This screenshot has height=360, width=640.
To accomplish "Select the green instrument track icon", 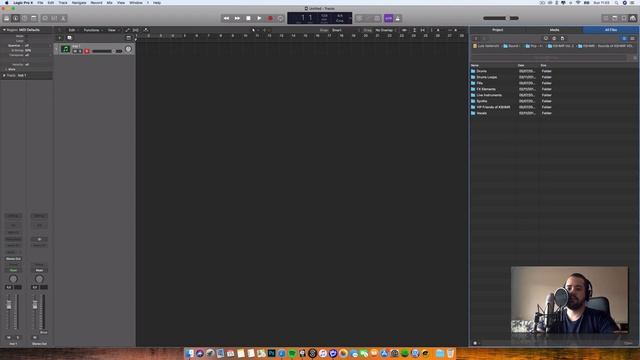I will tap(65, 49).
